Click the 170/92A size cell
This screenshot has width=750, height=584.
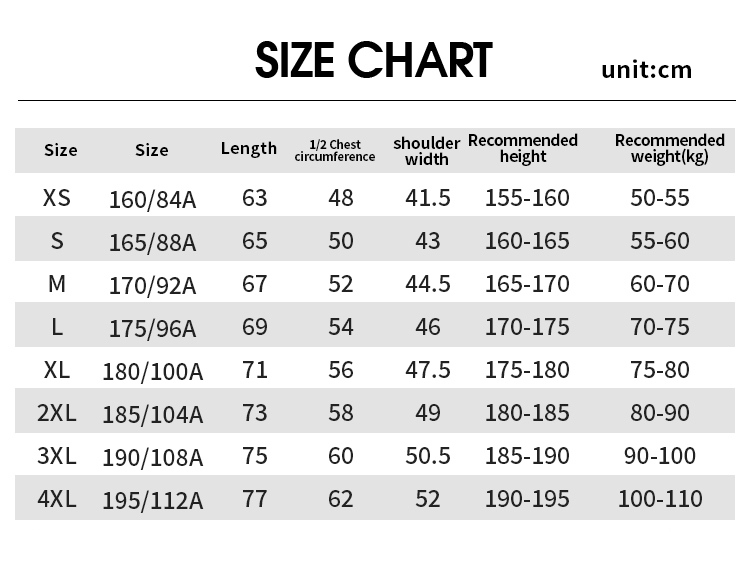pyautogui.click(x=153, y=285)
